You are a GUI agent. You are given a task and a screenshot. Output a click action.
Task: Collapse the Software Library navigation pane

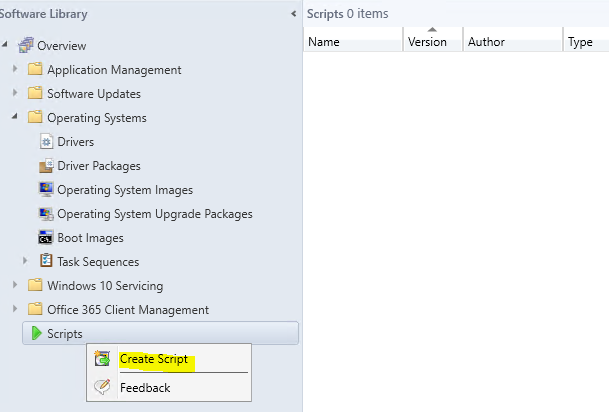[x=294, y=14]
